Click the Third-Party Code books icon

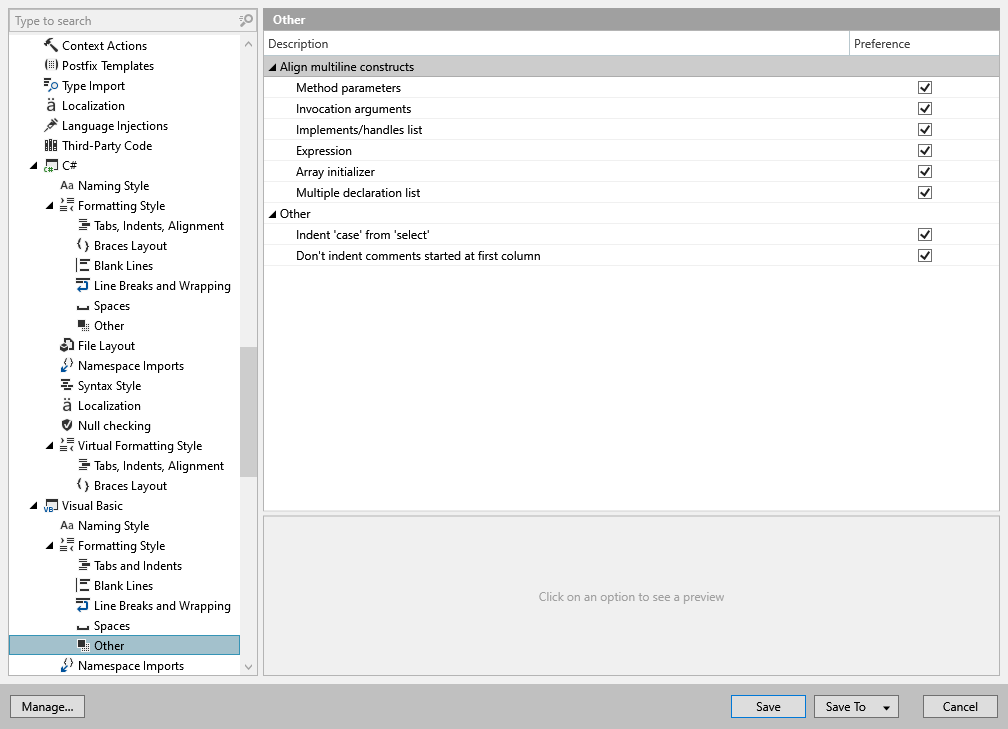tap(51, 145)
